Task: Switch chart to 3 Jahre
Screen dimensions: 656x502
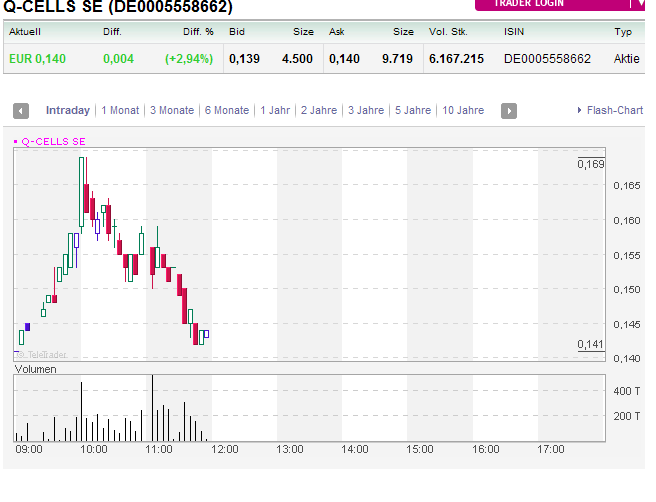Action: pos(366,110)
